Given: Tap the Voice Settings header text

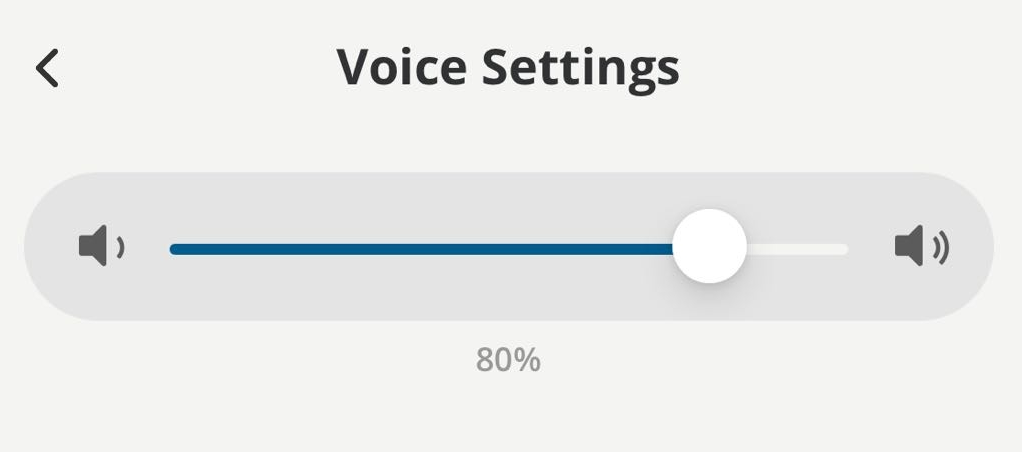Looking at the screenshot, I should tap(508, 67).
